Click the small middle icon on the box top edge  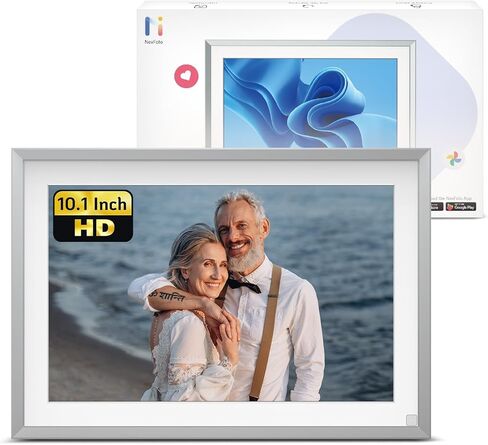pos(307,4)
